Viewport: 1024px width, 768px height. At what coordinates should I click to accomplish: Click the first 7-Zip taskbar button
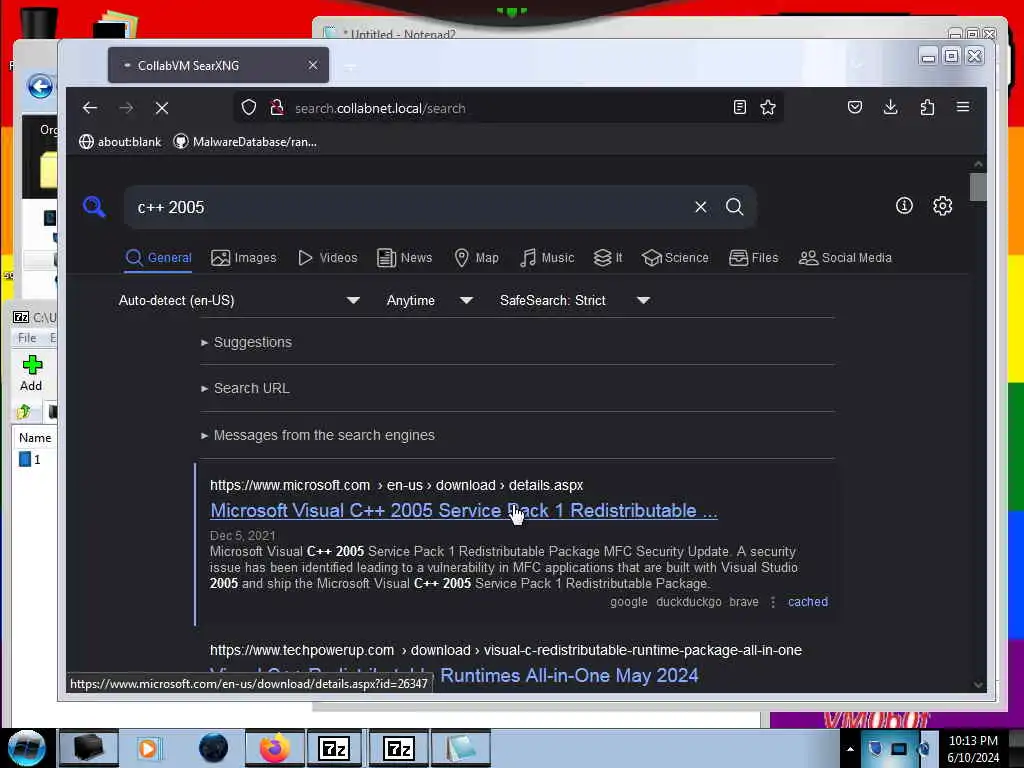tap(334, 748)
